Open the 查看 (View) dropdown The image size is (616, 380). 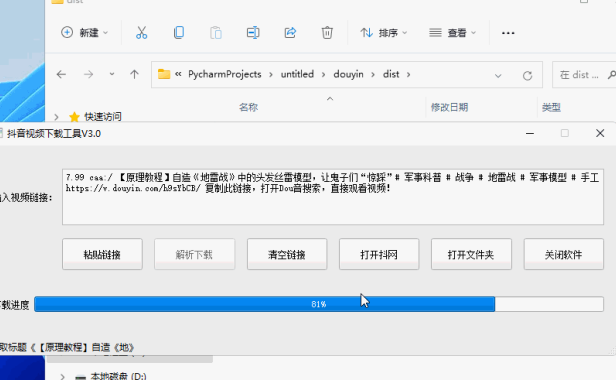(x=452, y=33)
